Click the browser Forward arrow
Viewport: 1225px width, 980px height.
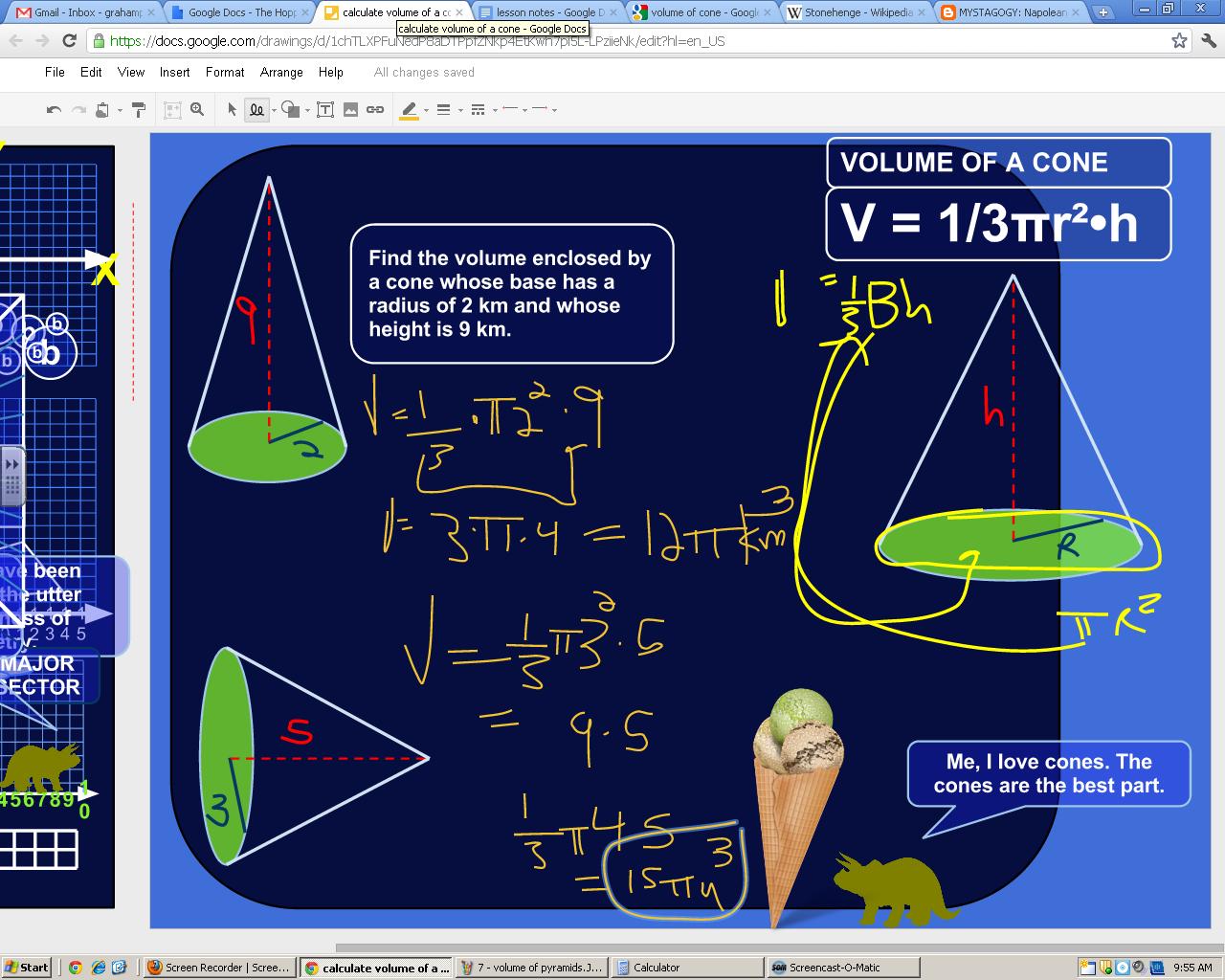42,41
